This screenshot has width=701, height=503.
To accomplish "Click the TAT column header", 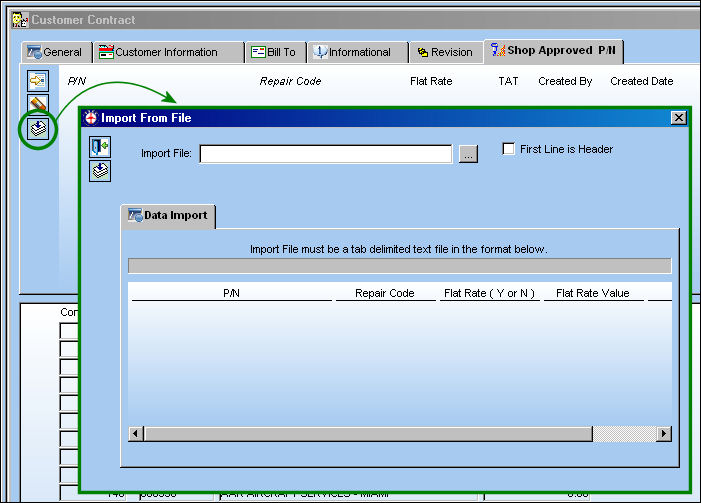I will click(508, 81).
